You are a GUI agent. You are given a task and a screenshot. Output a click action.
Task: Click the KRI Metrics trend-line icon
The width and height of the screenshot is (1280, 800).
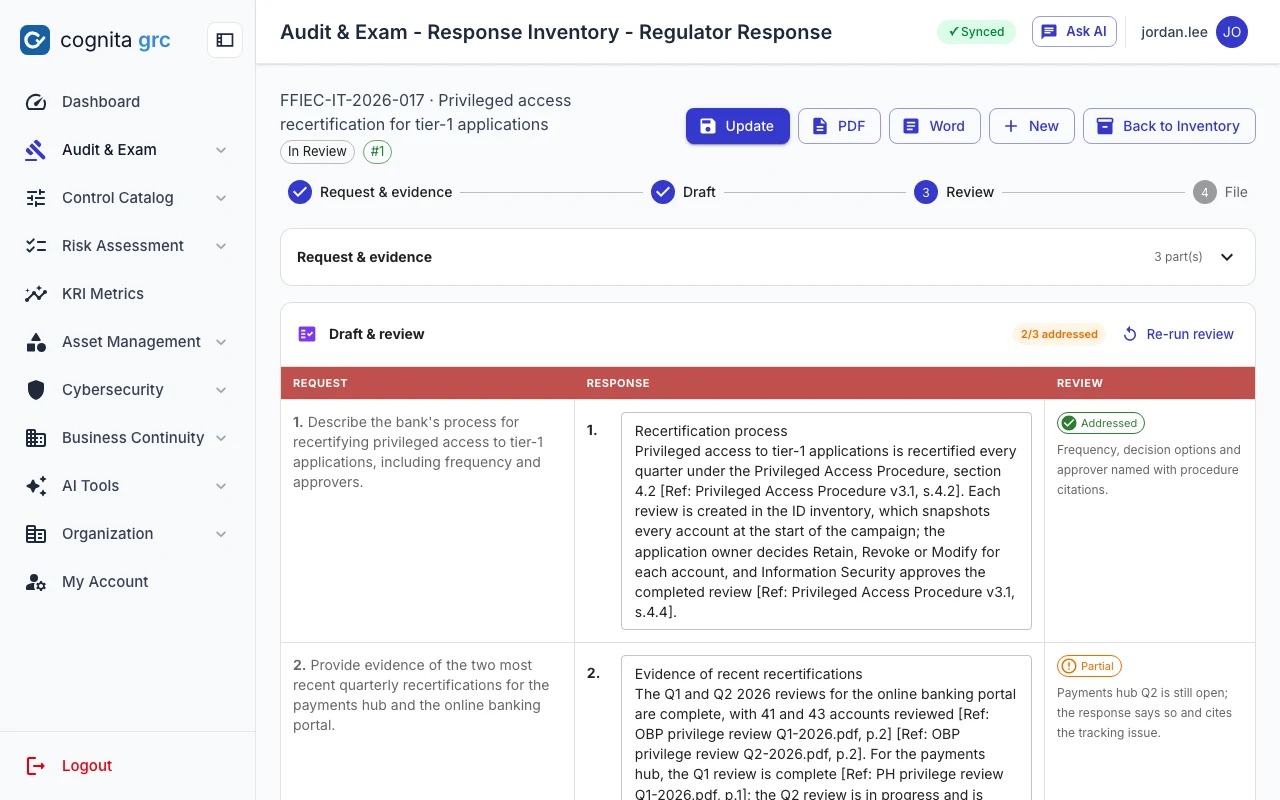coord(36,294)
